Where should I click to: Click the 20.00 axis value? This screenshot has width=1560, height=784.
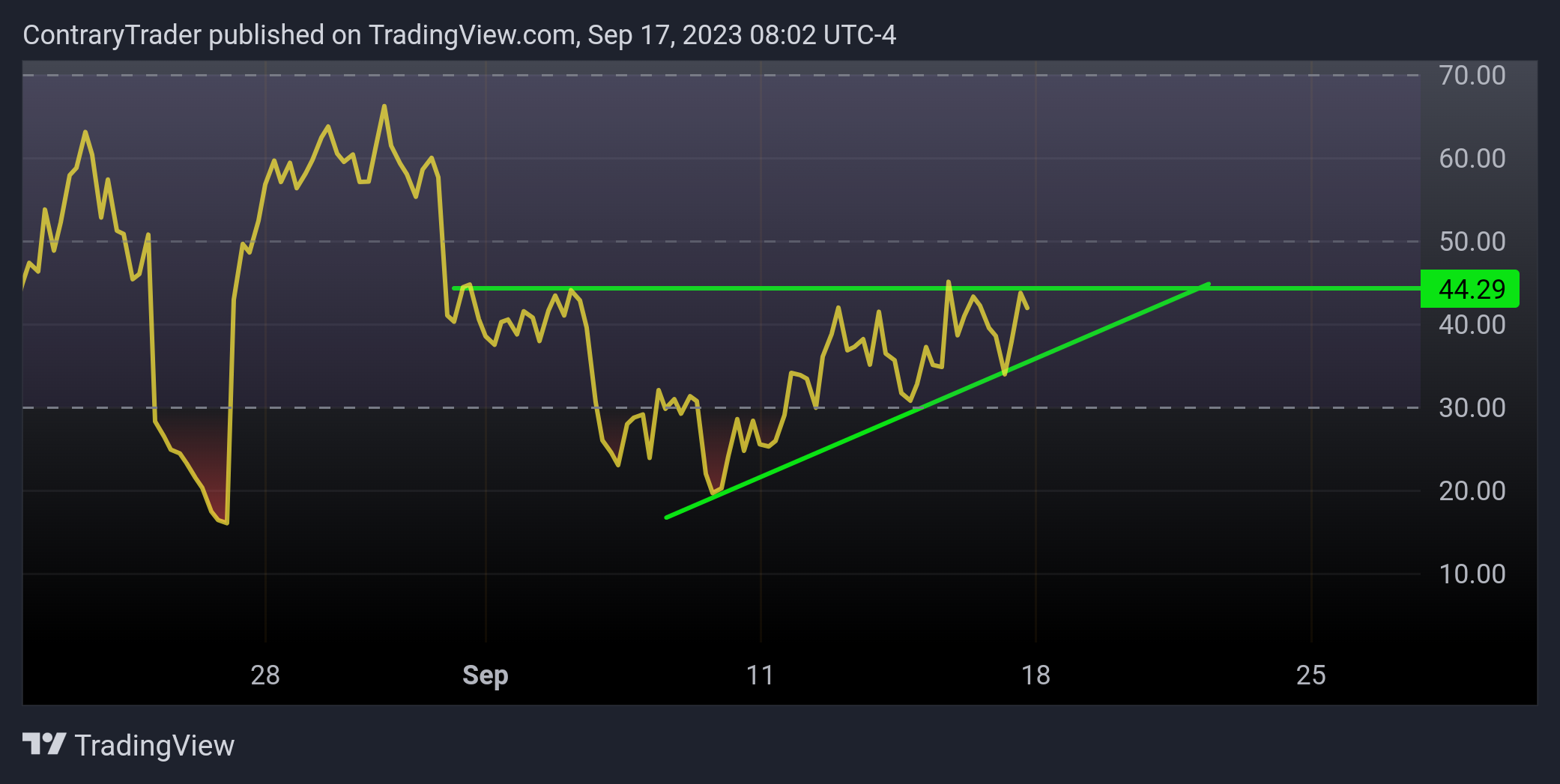[x=1472, y=491]
